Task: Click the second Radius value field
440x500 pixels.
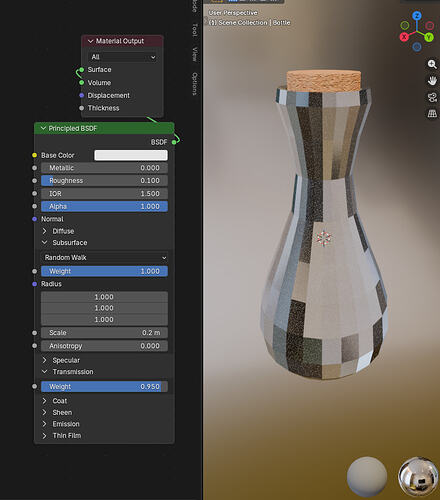Action: coord(104,308)
